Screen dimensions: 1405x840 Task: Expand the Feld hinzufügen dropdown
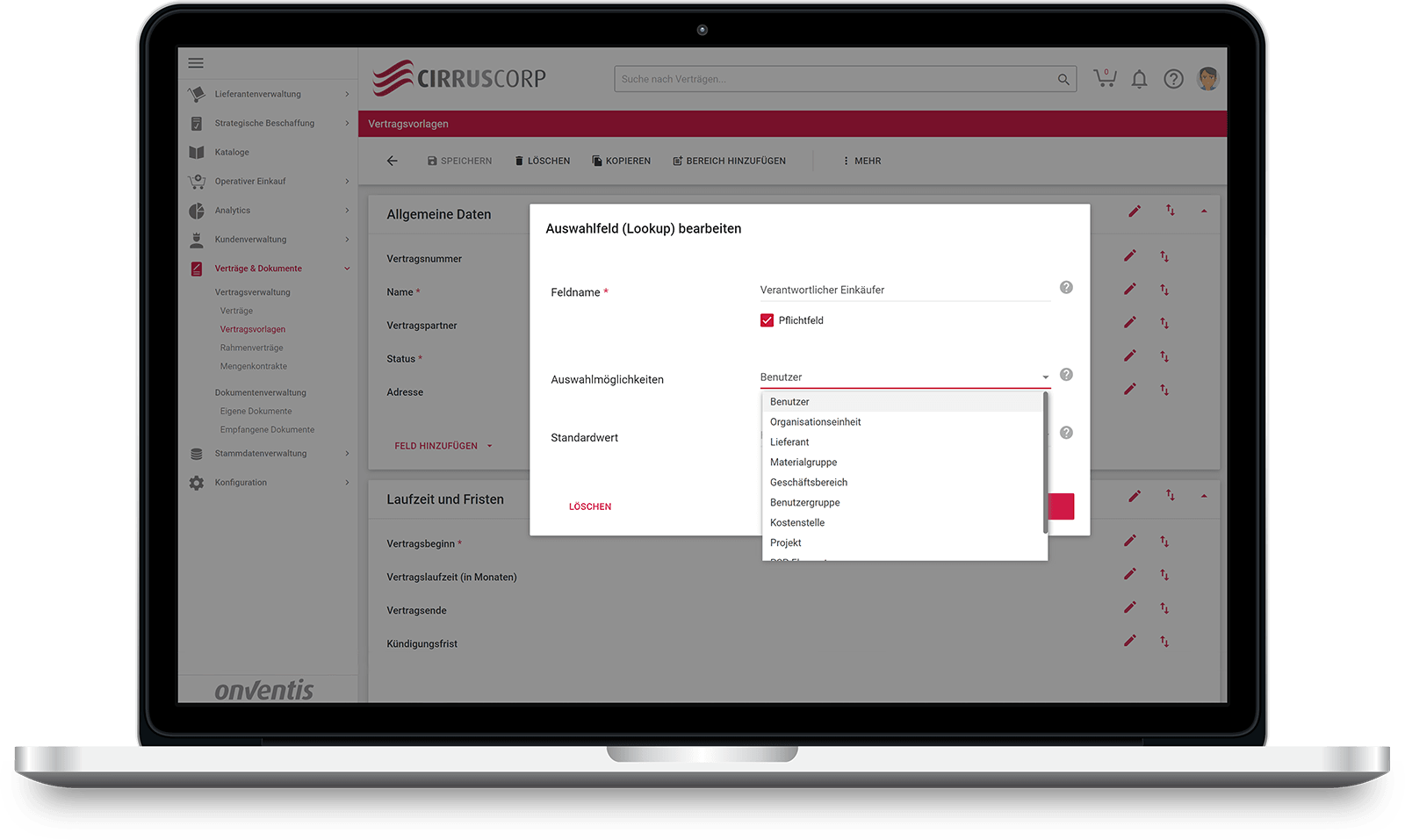tap(443, 446)
